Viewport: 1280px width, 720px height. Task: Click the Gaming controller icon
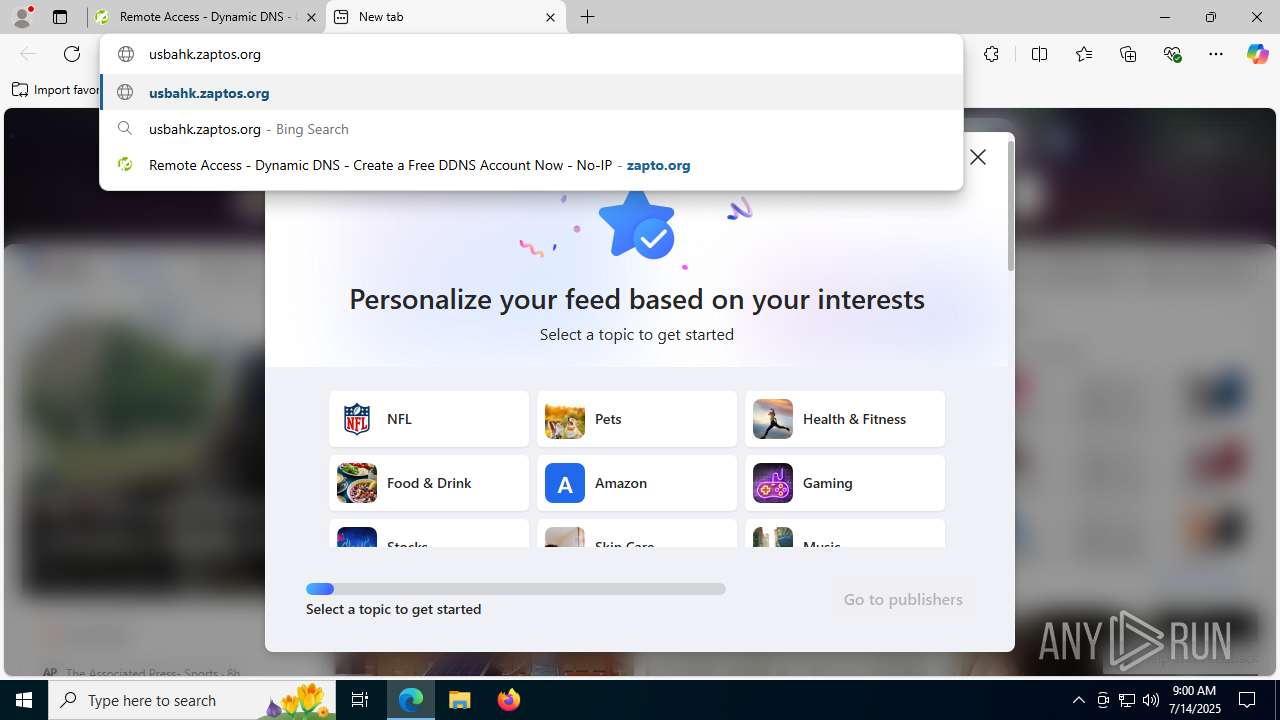(x=773, y=483)
